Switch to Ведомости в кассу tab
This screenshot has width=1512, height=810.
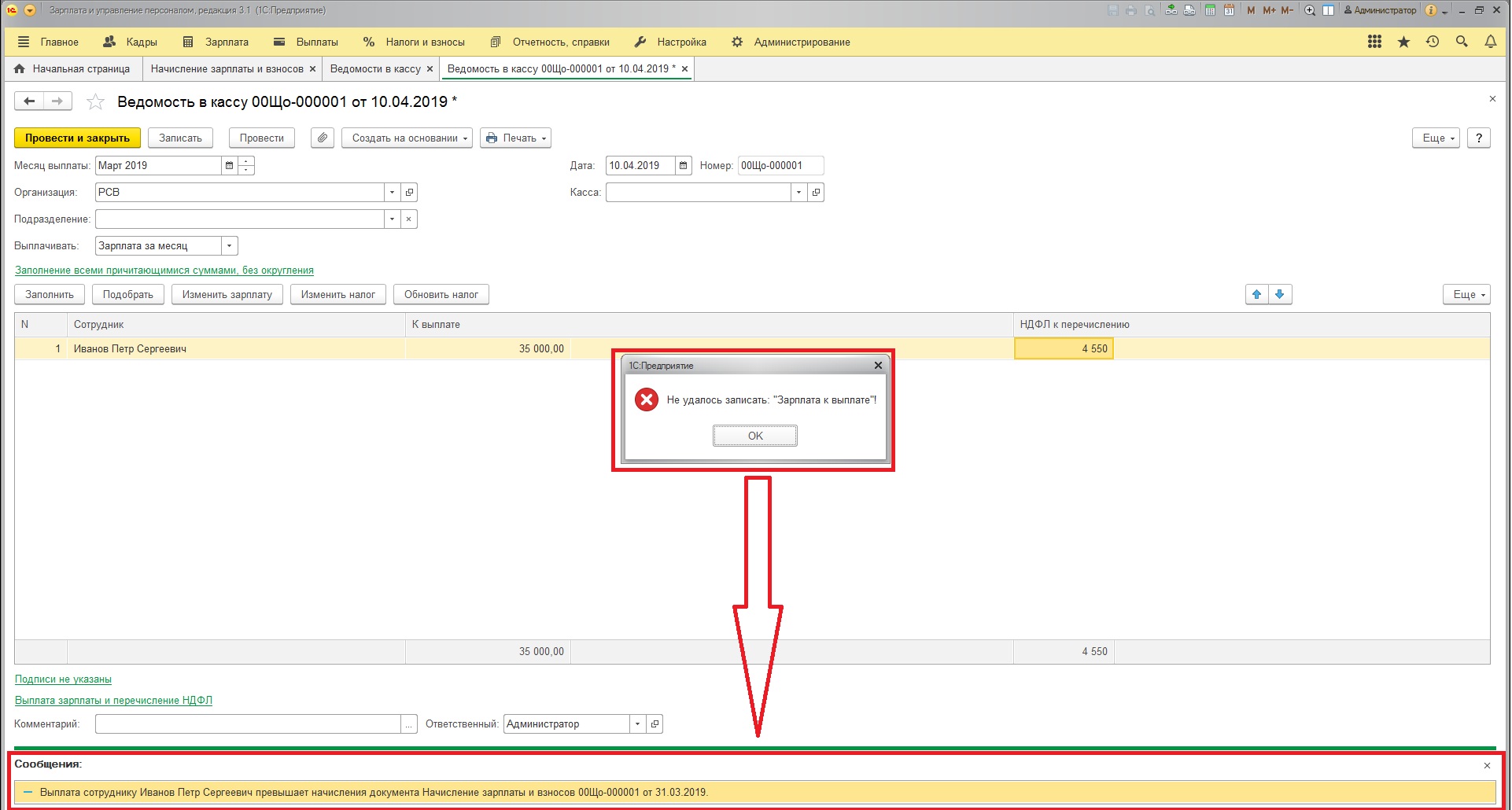[375, 69]
